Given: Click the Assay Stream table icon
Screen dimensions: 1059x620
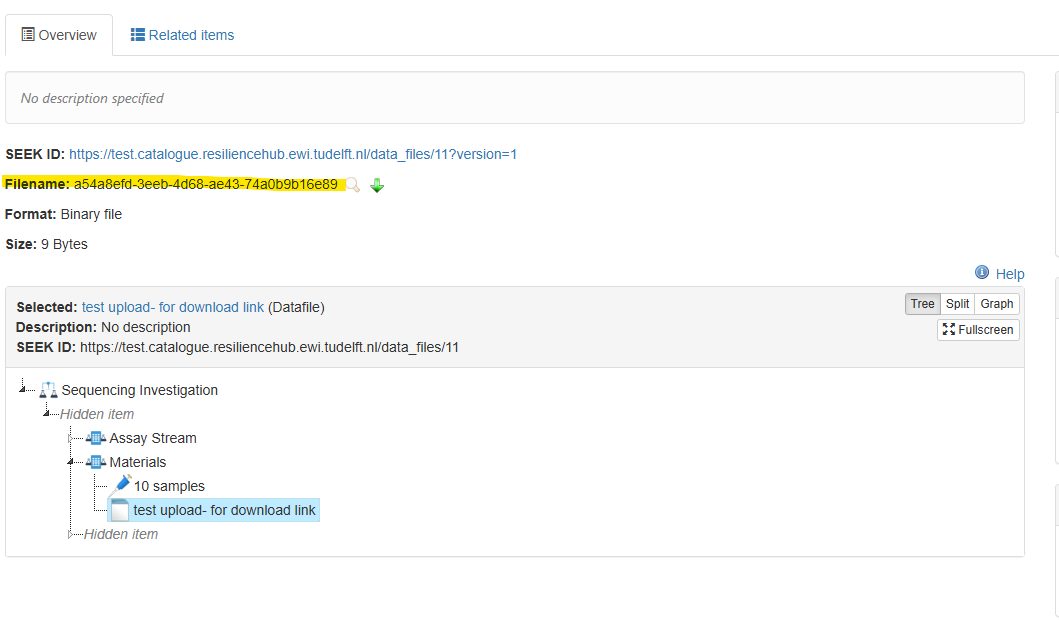Looking at the screenshot, I should coord(96,438).
